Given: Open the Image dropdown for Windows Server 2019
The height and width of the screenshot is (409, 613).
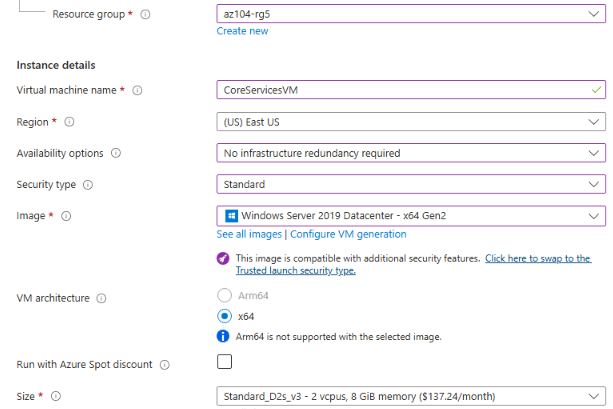Looking at the screenshot, I should point(410,216).
